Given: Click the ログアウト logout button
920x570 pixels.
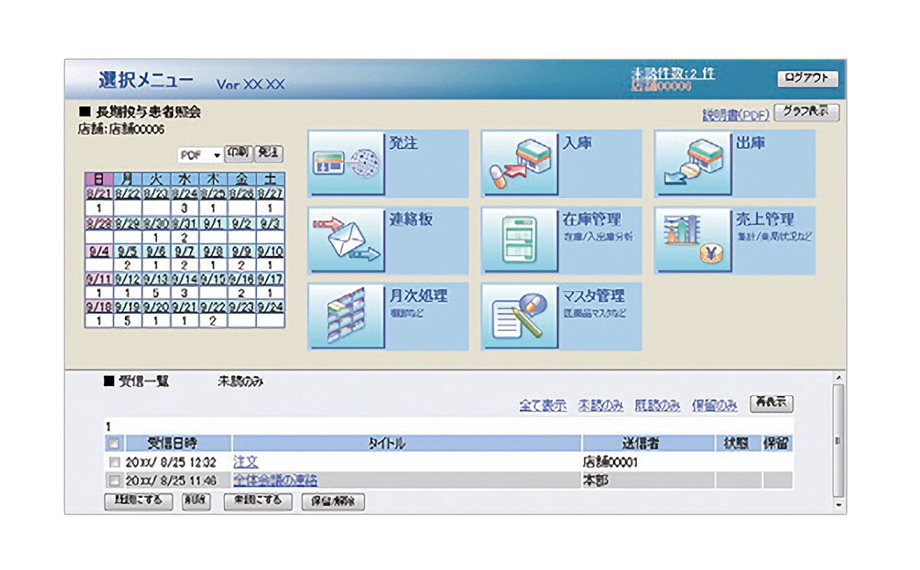Looking at the screenshot, I should 807,79.
